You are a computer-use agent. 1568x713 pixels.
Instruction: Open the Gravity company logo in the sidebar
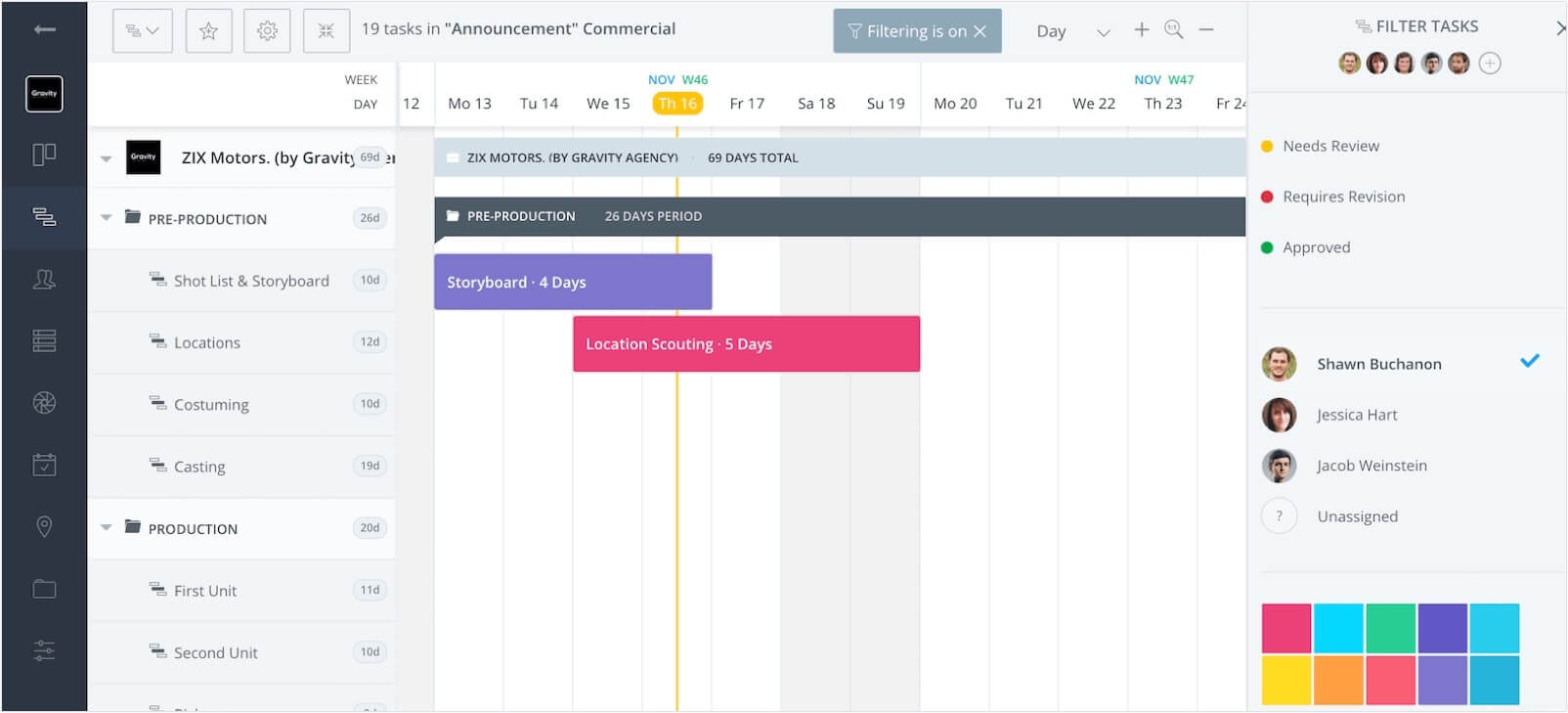click(x=44, y=94)
